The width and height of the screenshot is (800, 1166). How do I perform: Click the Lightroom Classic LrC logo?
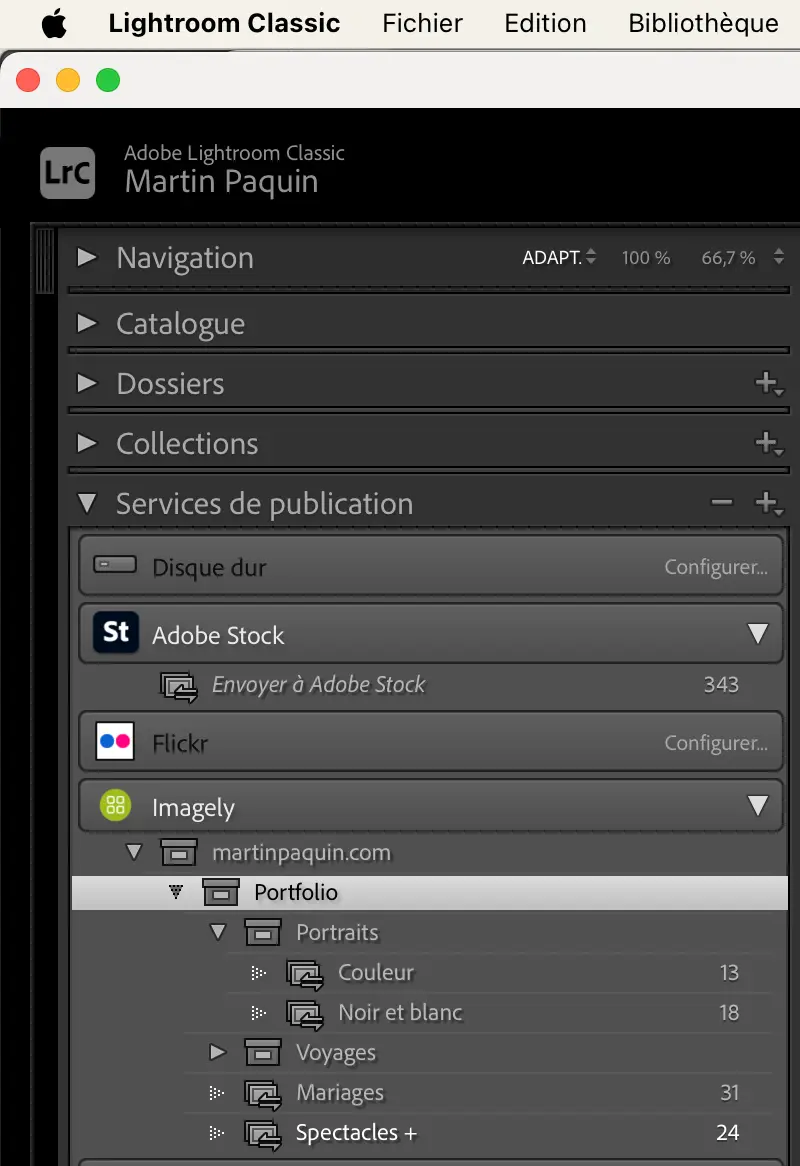tap(68, 172)
